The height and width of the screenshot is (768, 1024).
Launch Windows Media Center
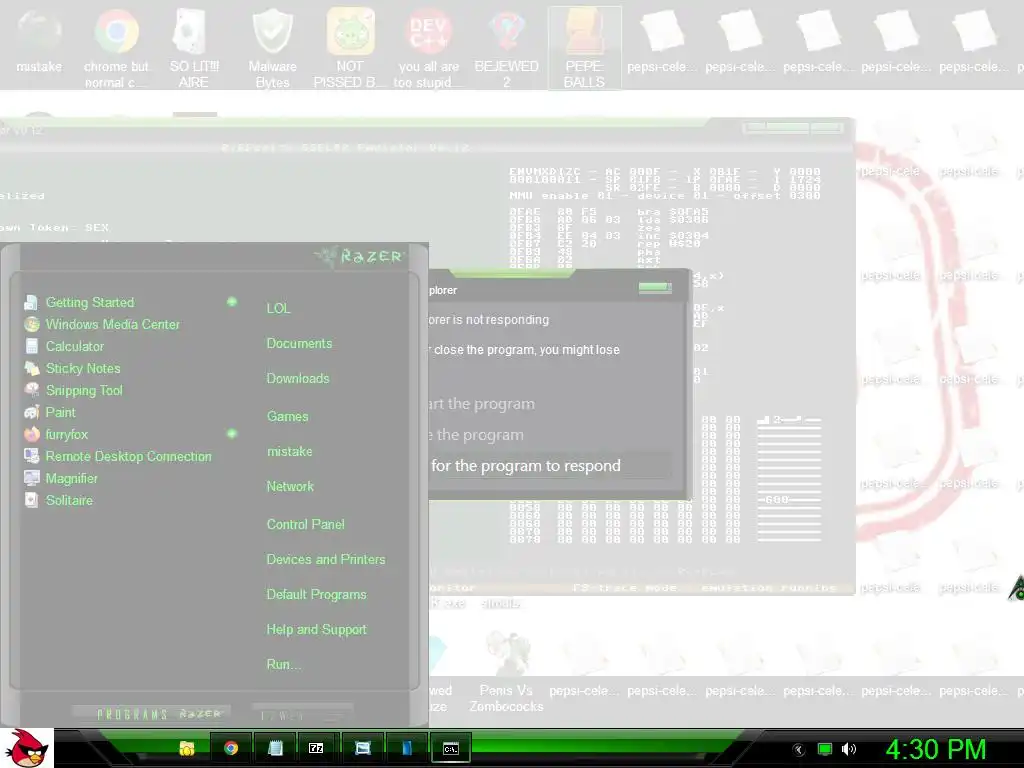(112, 325)
